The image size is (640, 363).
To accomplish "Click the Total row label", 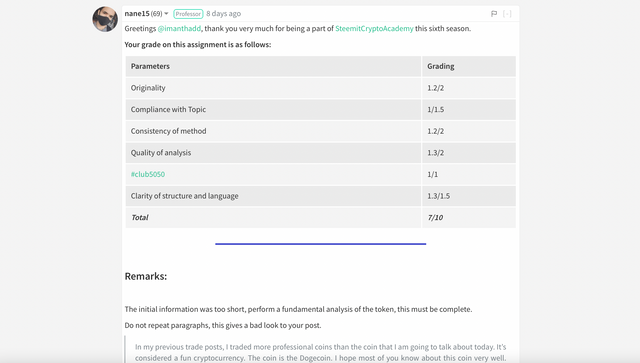I will pyautogui.click(x=140, y=218).
